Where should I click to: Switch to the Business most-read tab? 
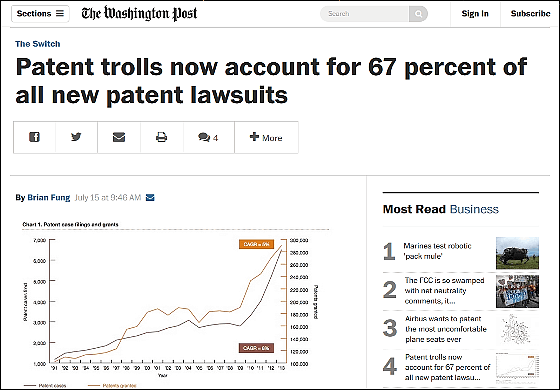pos(474,209)
